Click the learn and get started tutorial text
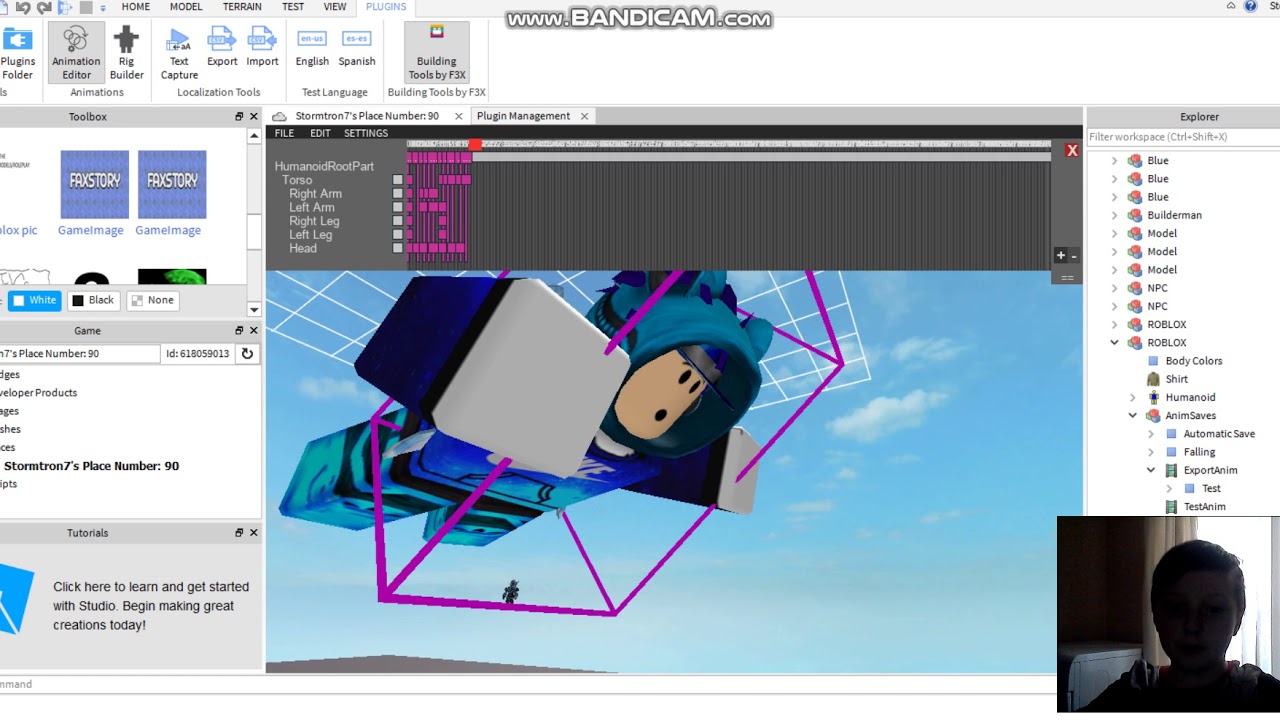The height and width of the screenshot is (720, 1280). coord(151,606)
